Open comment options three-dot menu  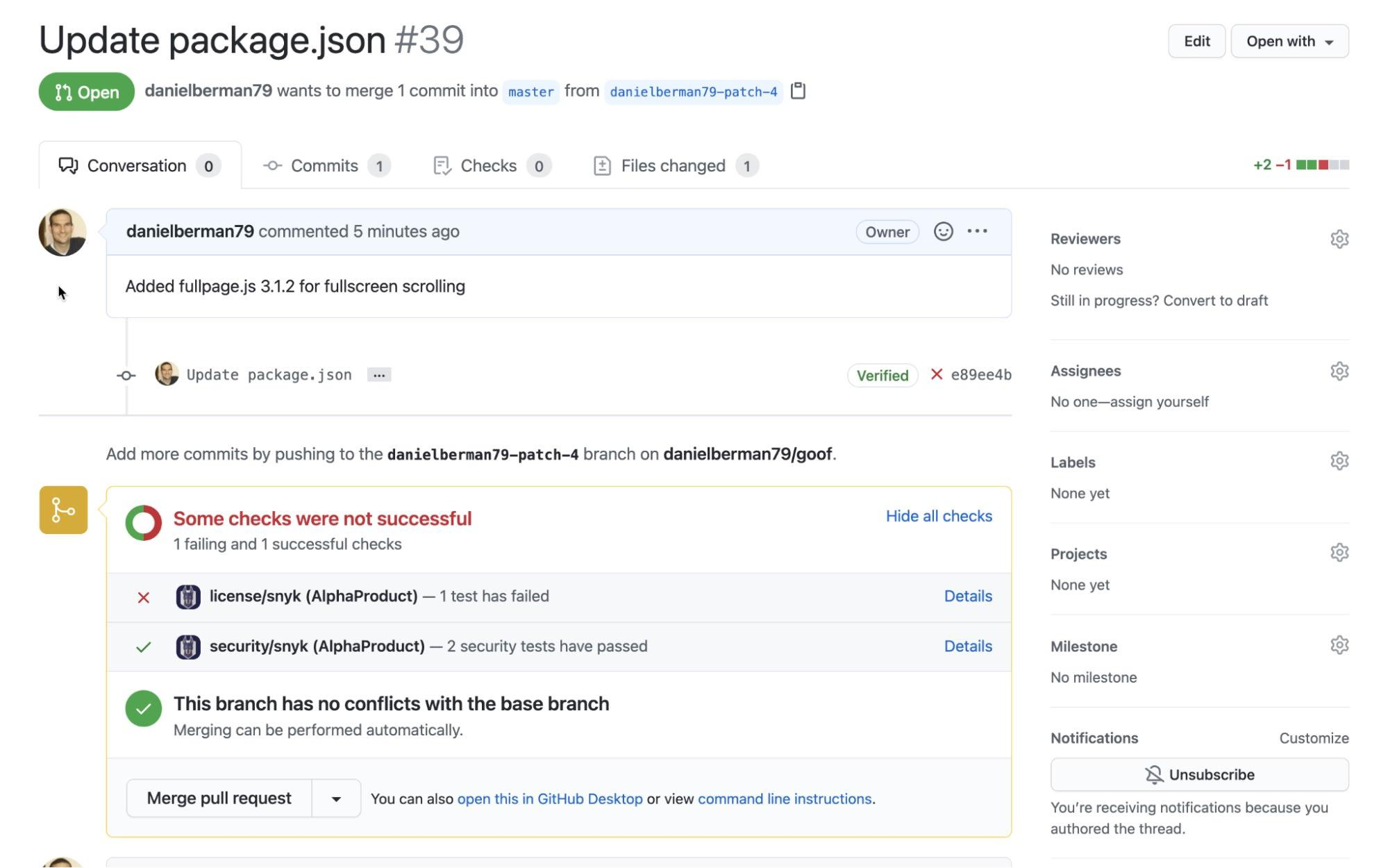point(977,231)
